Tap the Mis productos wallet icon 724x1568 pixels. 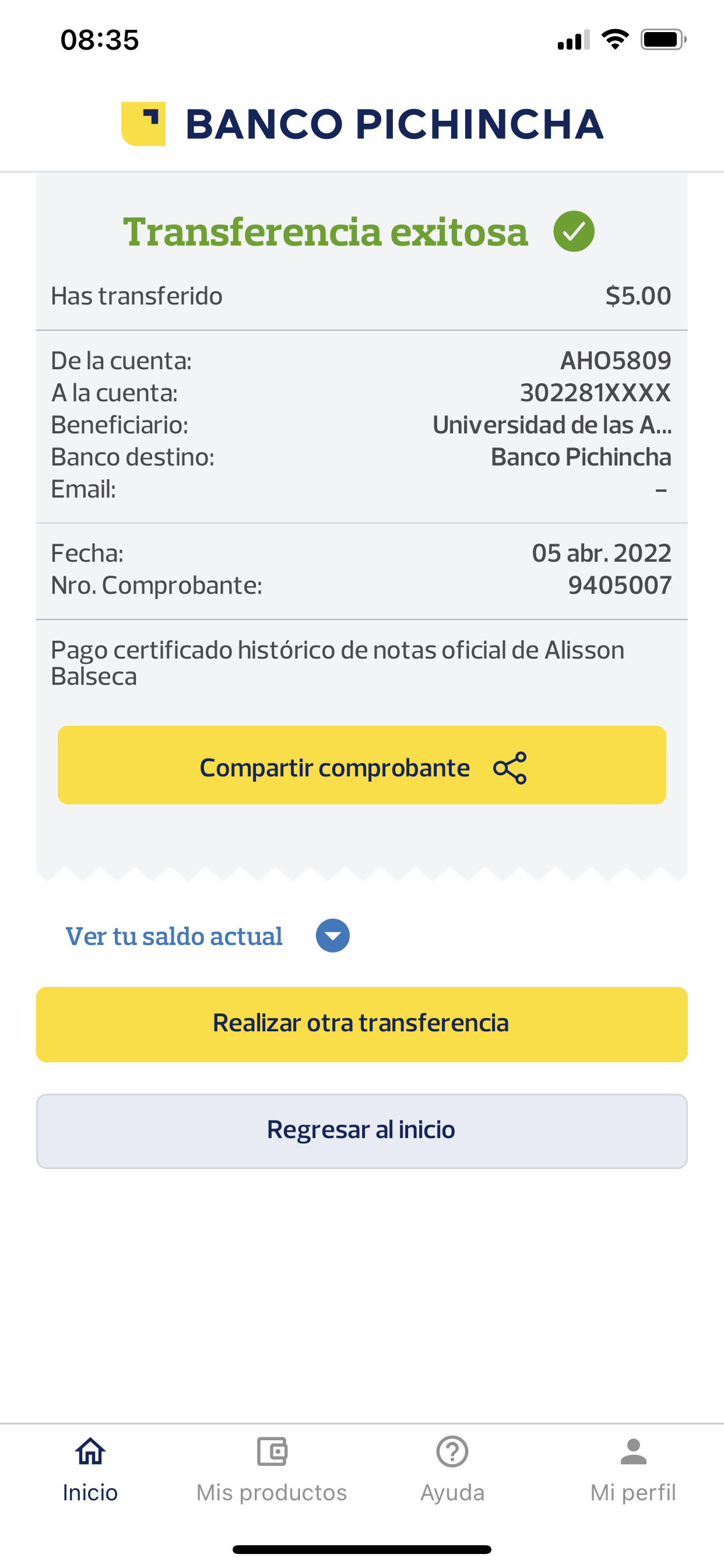[x=271, y=1451]
